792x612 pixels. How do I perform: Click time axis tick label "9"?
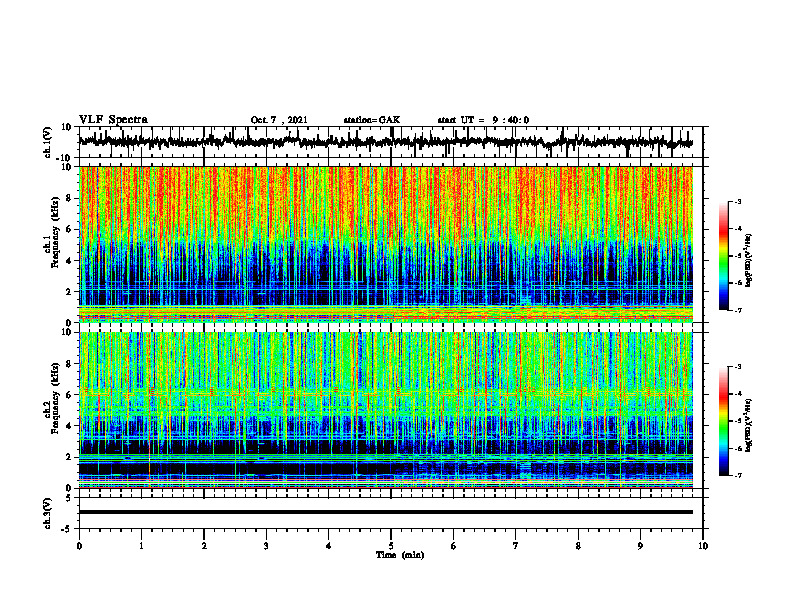click(x=640, y=546)
